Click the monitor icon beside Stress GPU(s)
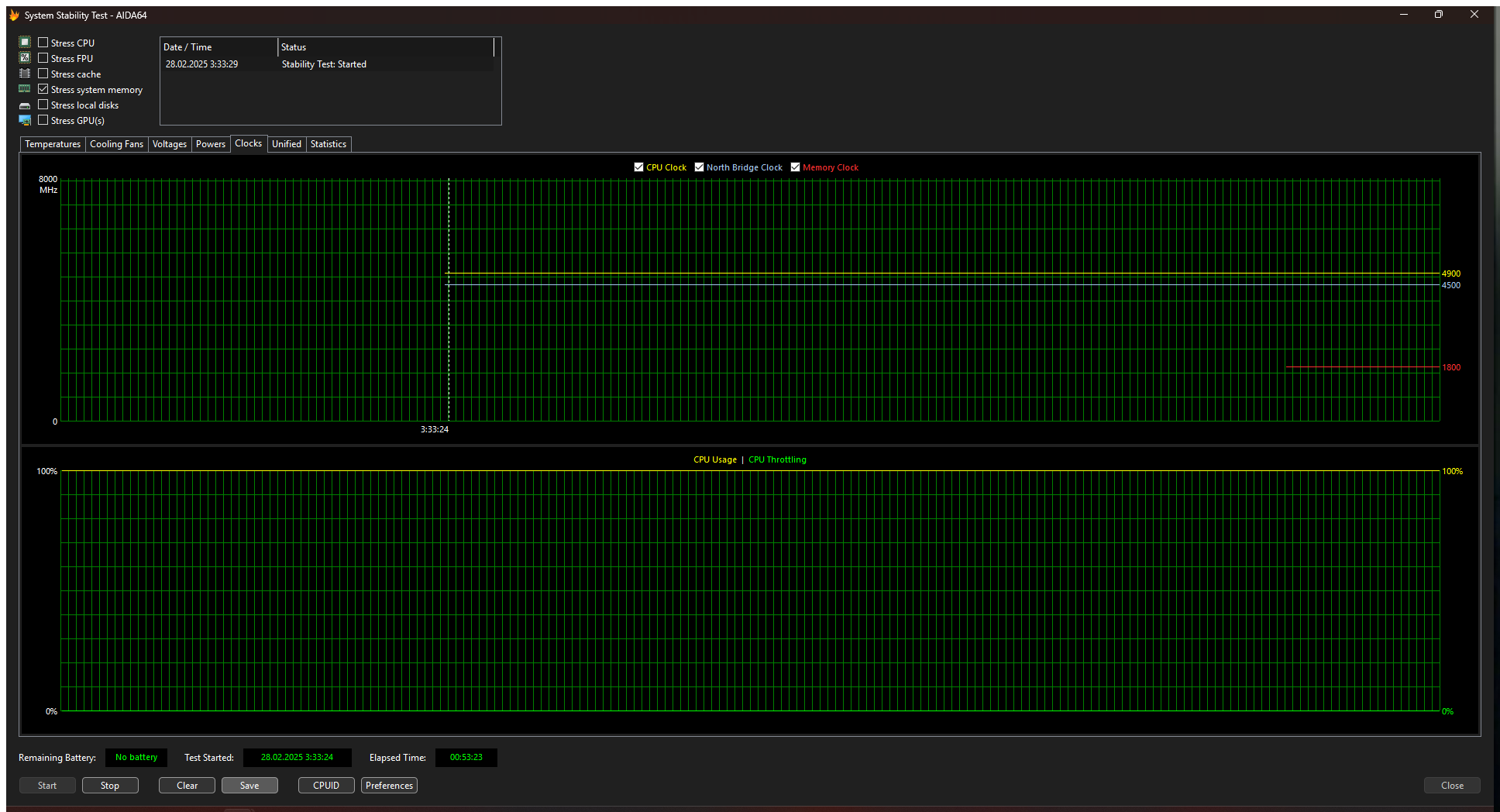 [x=25, y=120]
